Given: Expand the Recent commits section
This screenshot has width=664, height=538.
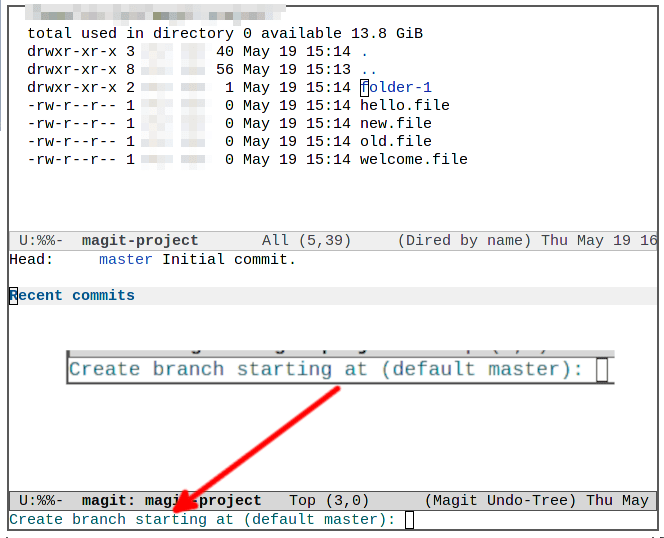Looking at the screenshot, I should tap(72, 295).
